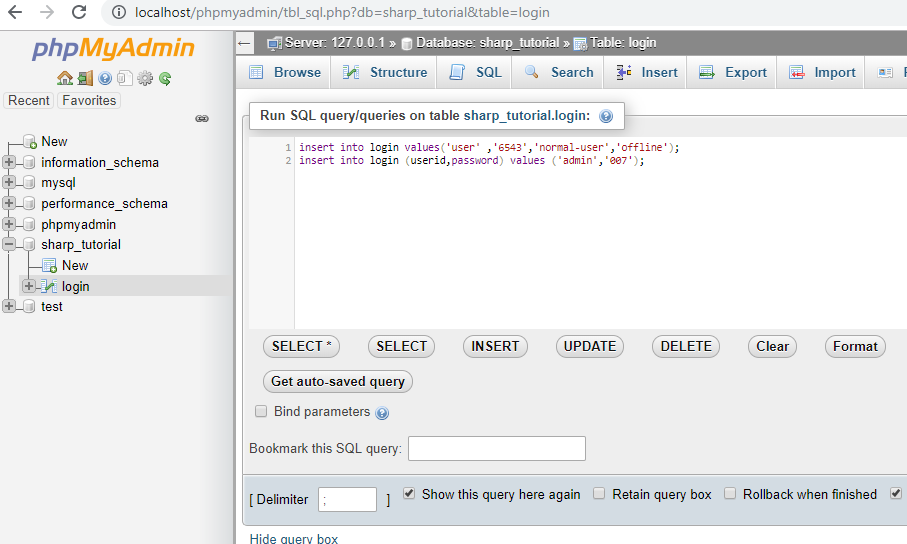This screenshot has width=907, height=544.
Task: Click the chain link icon in sidebar
Action: (x=202, y=119)
